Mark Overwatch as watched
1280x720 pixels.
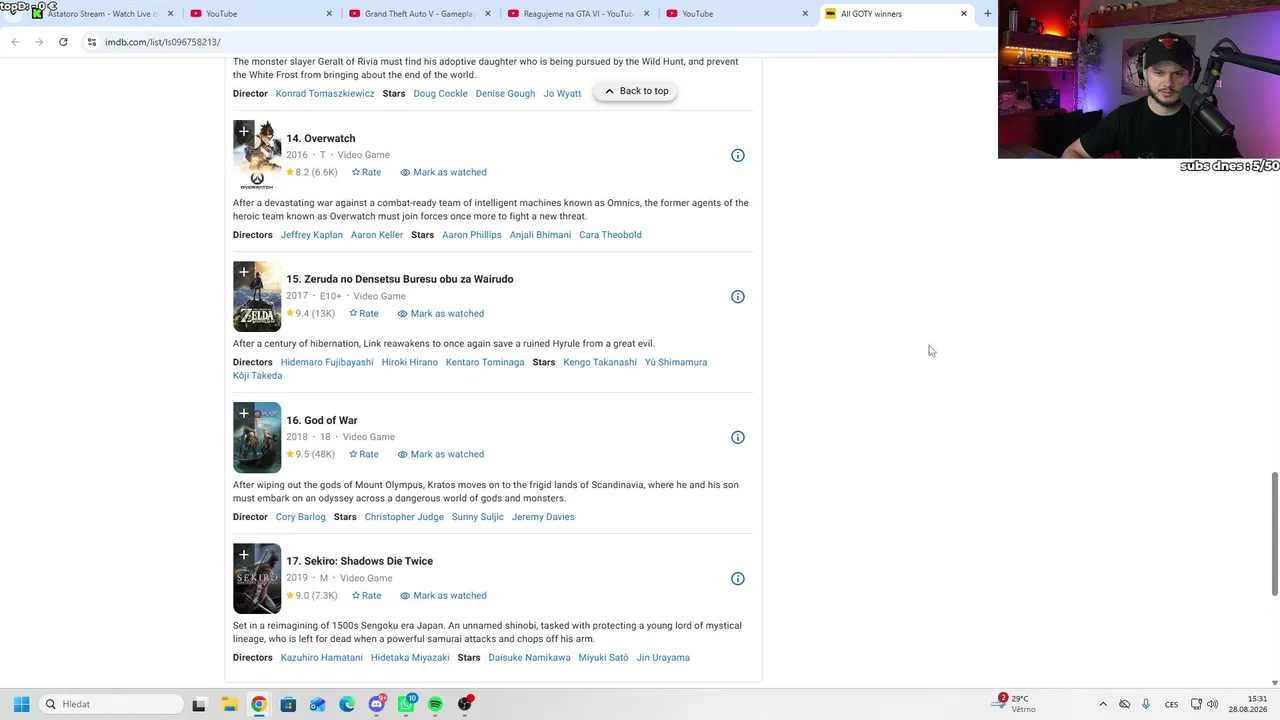[443, 172]
